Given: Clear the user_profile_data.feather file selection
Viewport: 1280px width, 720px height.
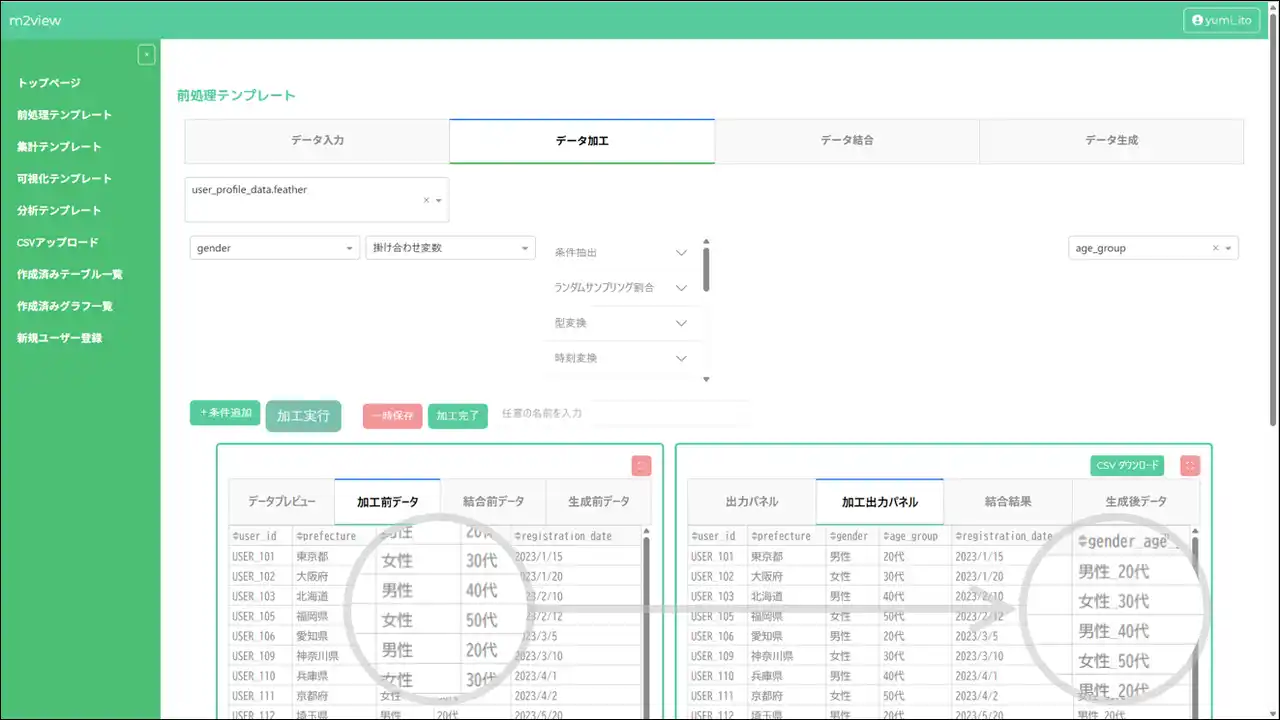Looking at the screenshot, I should coord(426,200).
